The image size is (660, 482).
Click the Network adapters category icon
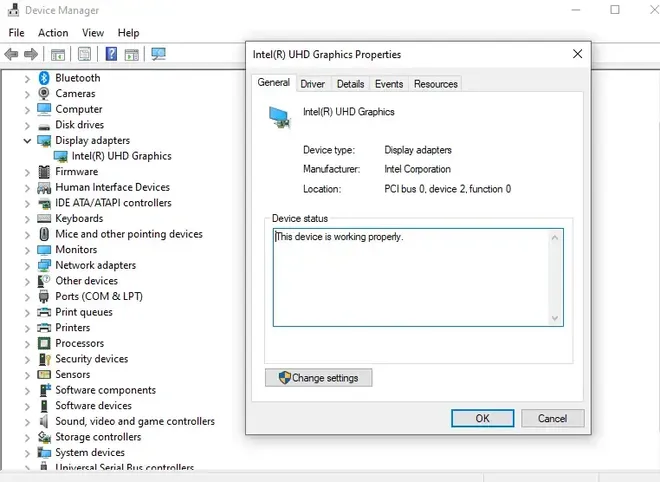coord(44,265)
